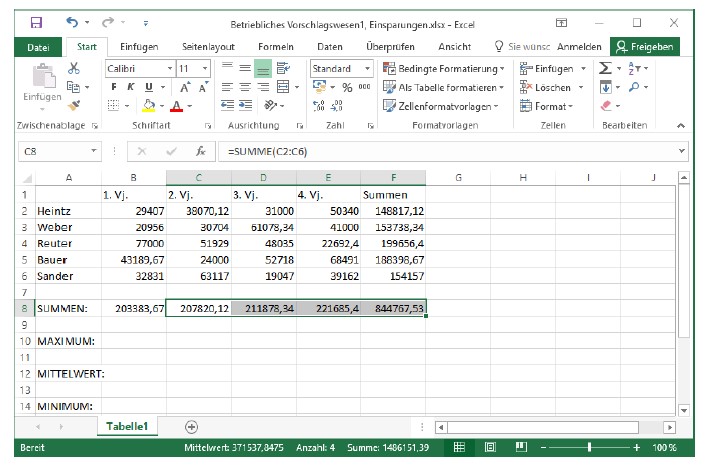Open the Standard number format dropdown

(x=367, y=69)
